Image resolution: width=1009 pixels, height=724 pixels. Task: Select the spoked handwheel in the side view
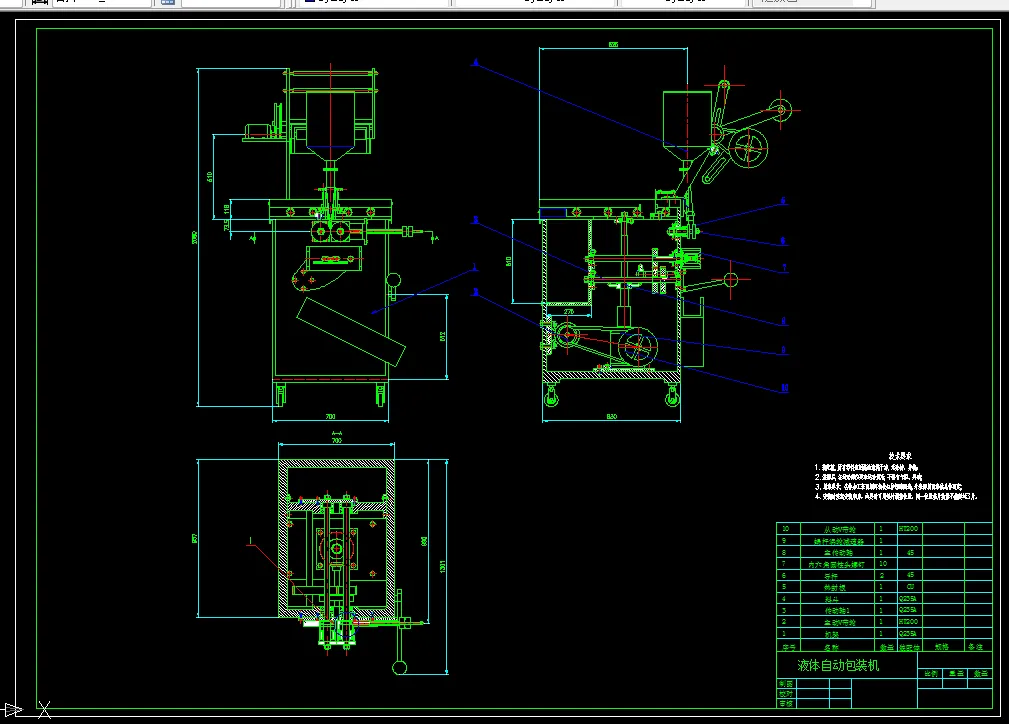click(x=748, y=148)
